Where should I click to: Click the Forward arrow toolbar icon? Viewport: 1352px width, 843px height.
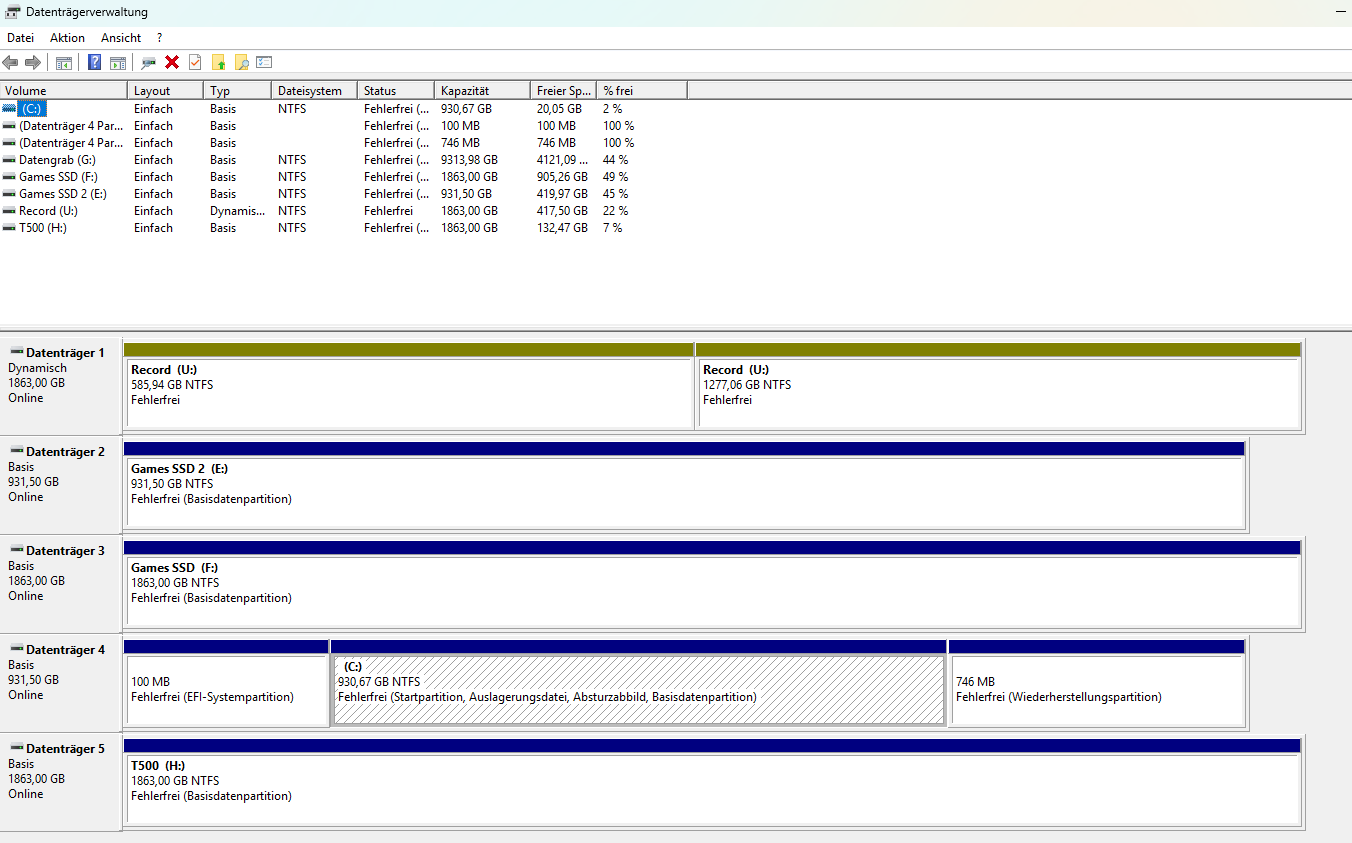33,62
